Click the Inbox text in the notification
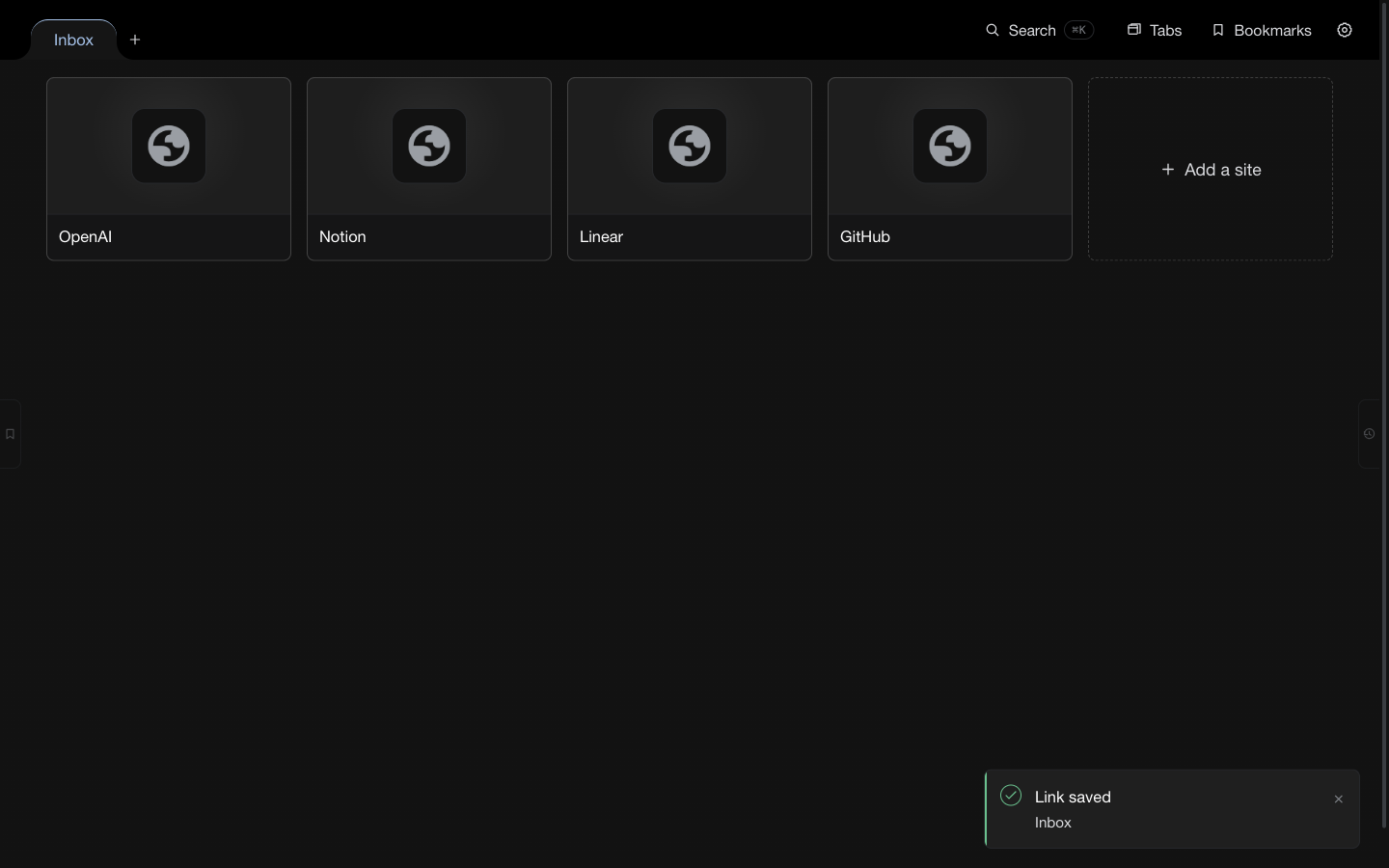Image resolution: width=1389 pixels, height=868 pixels. pos(1053,823)
